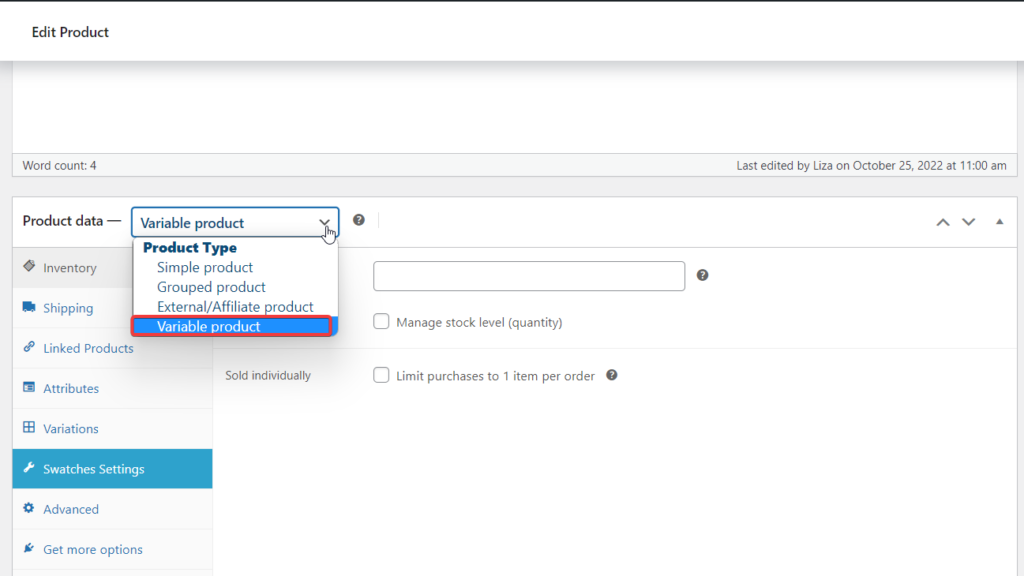Image resolution: width=1024 pixels, height=576 pixels.
Task: Click help icon next to the text input
Action: click(x=702, y=276)
